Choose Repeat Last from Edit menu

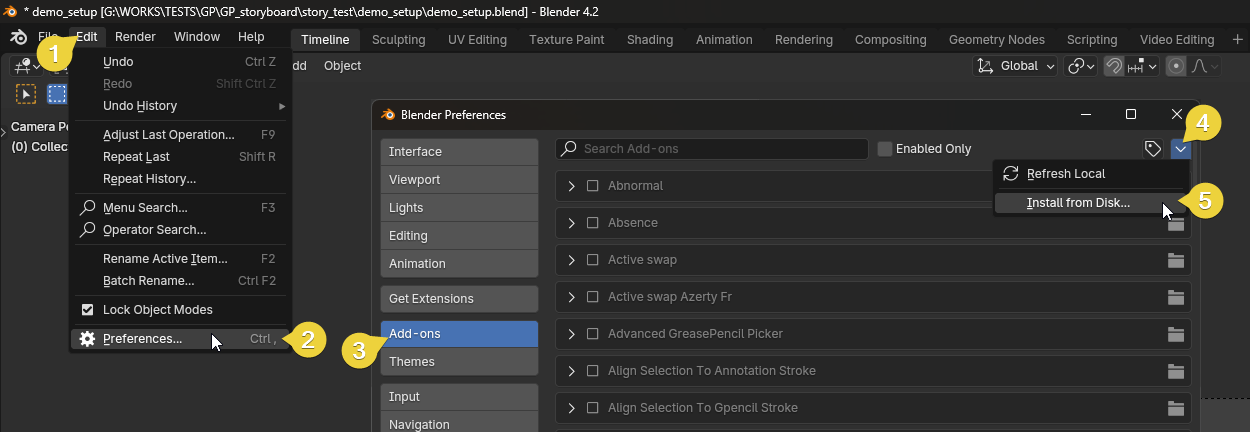(x=181, y=157)
